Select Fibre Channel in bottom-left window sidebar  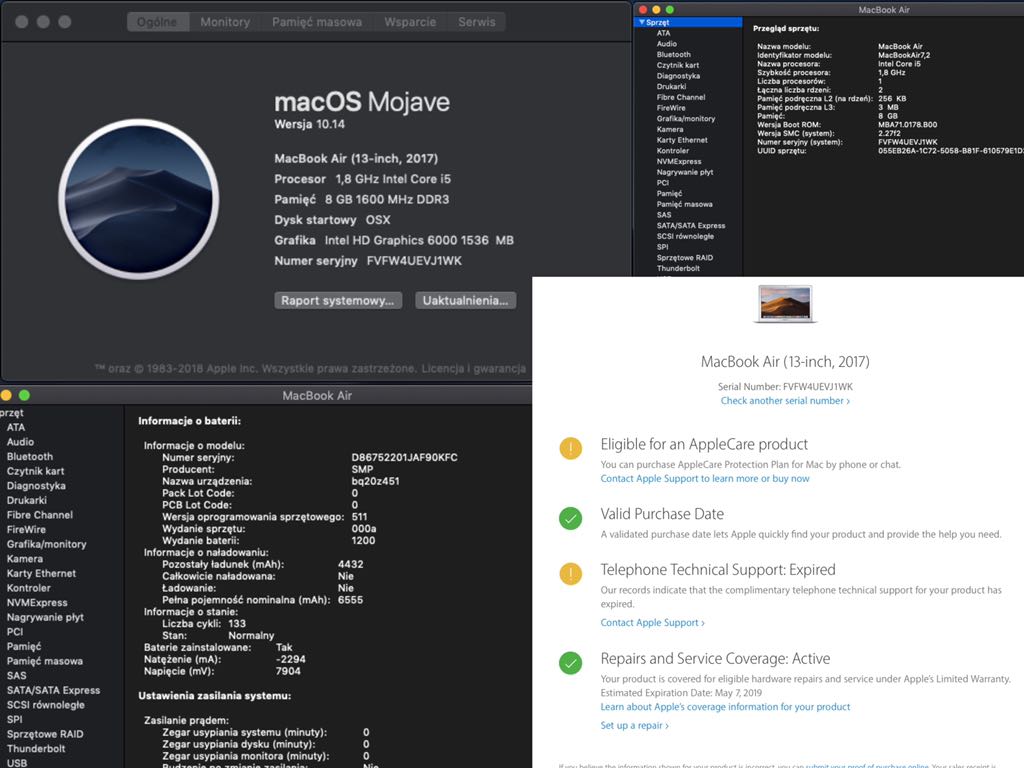tap(40, 515)
